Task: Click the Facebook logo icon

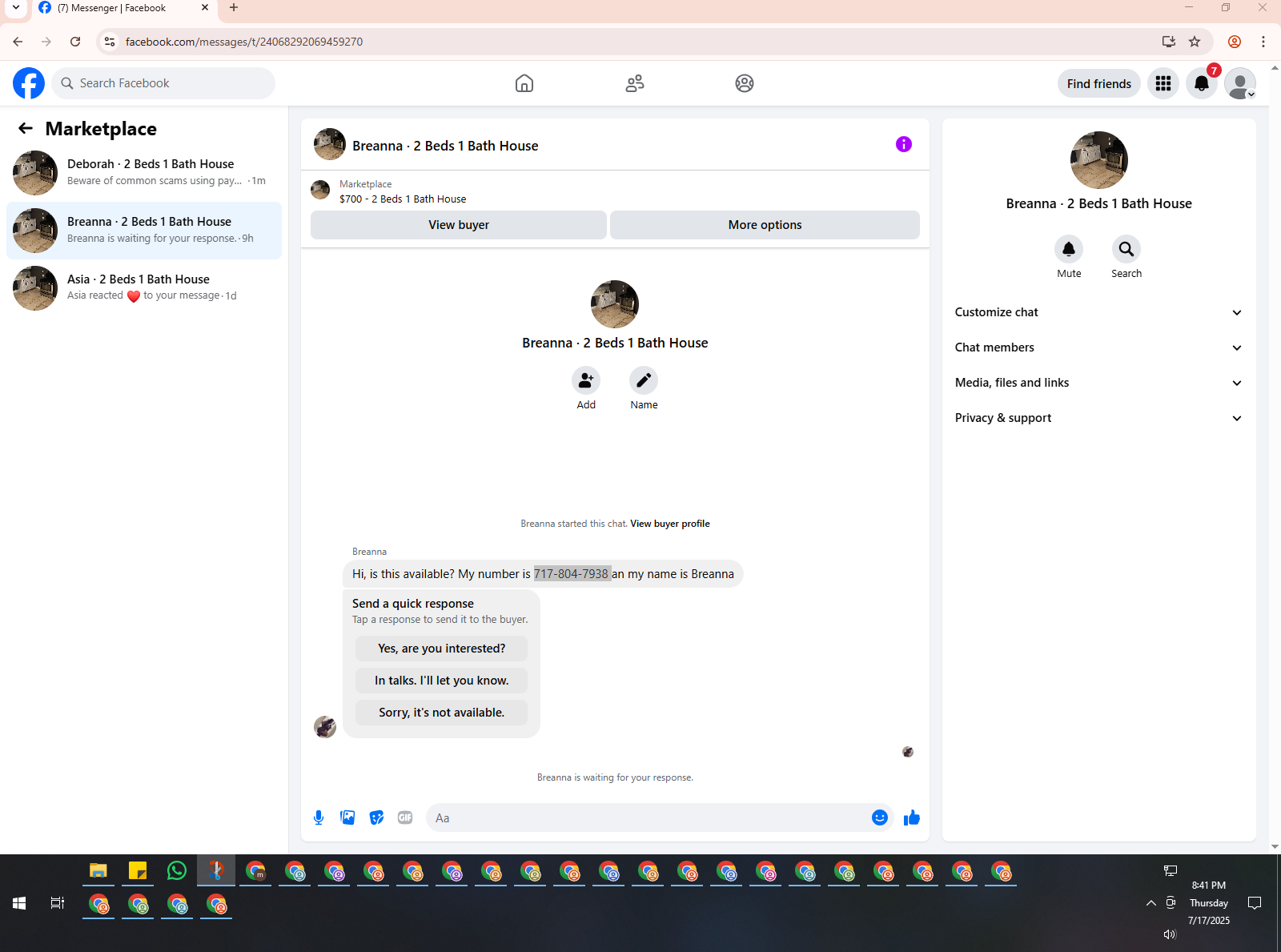Action: pyautogui.click(x=29, y=83)
